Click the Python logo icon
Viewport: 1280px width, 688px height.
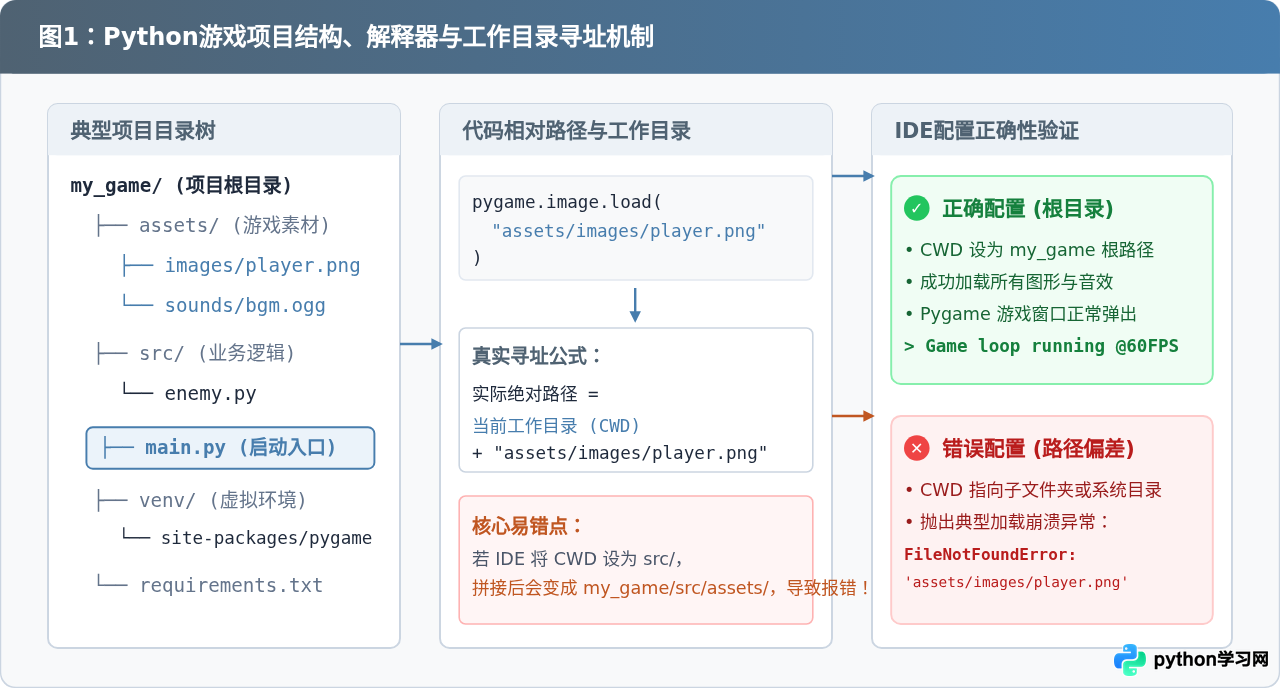point(1130,660)
